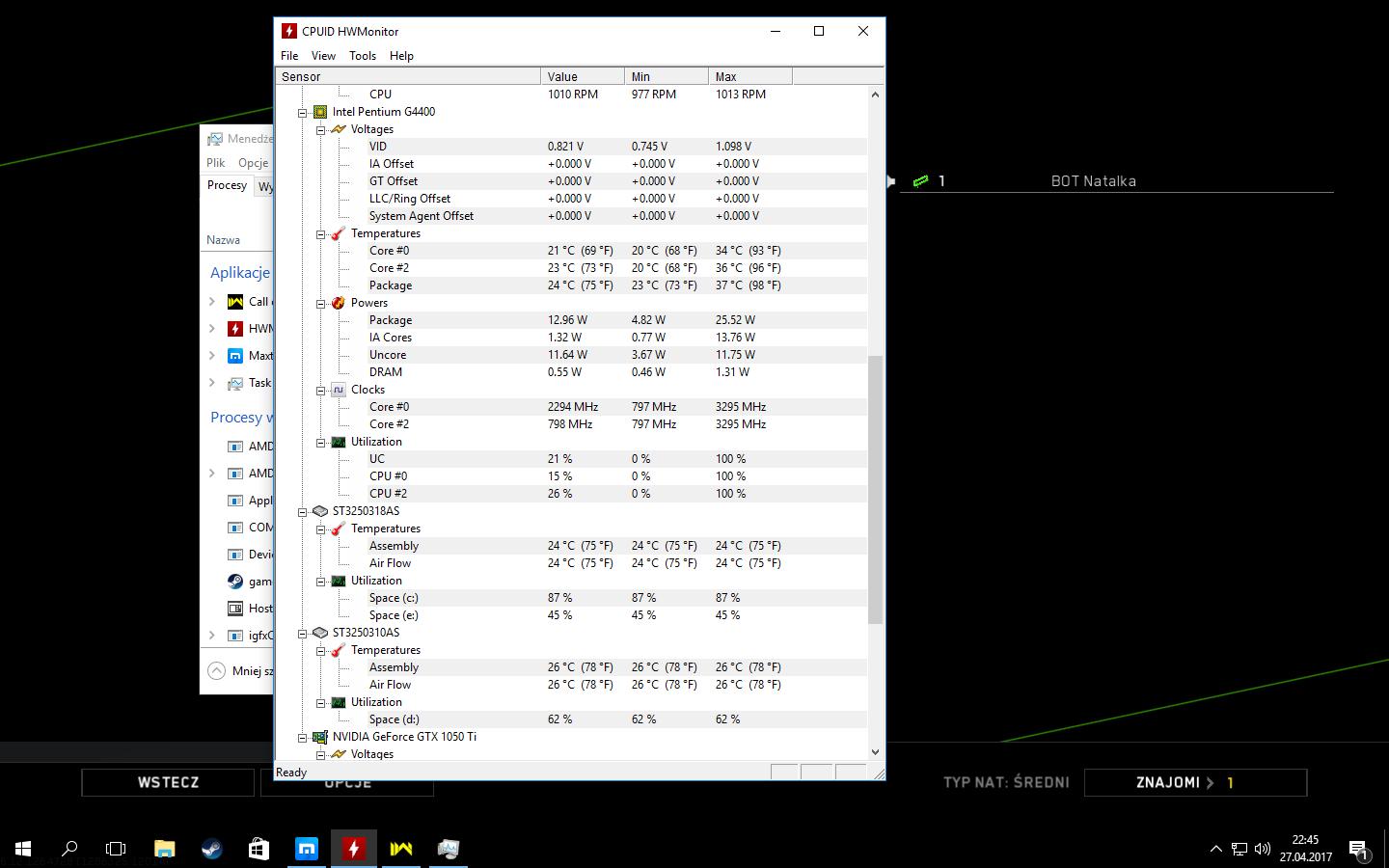Click the Max column header
This screenshot has height=868, width=1389.
750,76
